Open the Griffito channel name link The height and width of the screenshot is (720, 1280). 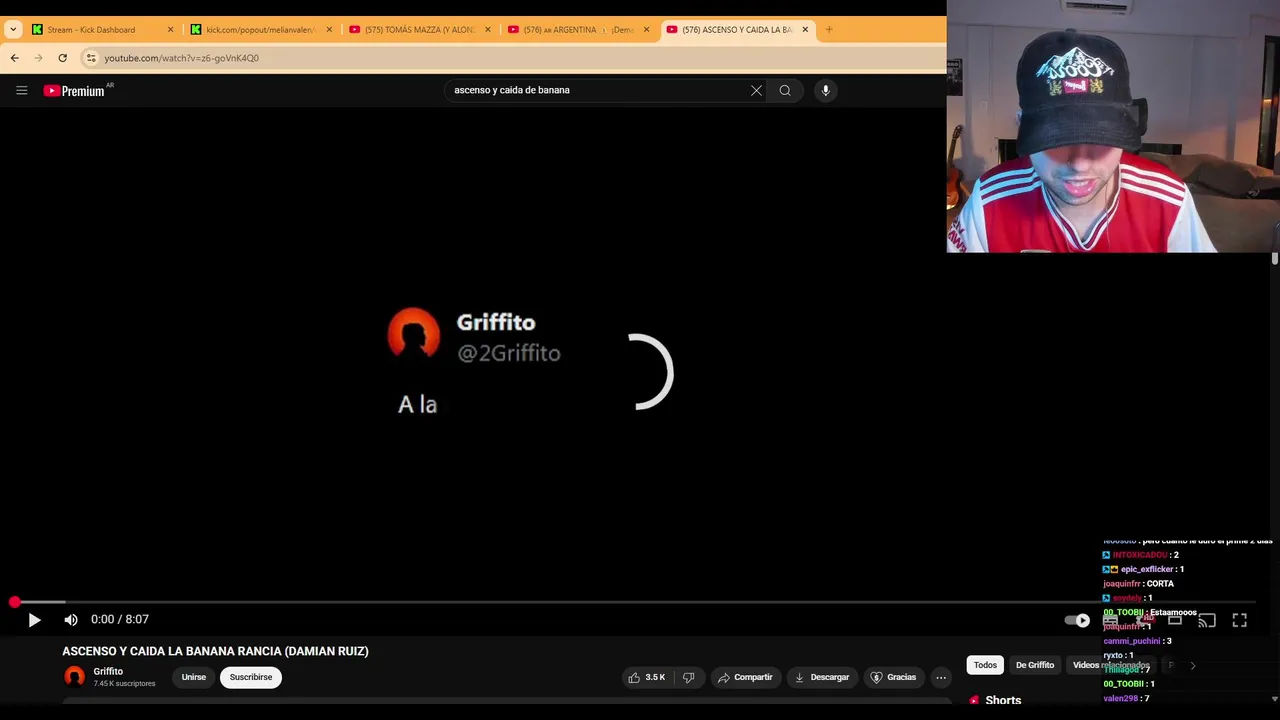108,671
